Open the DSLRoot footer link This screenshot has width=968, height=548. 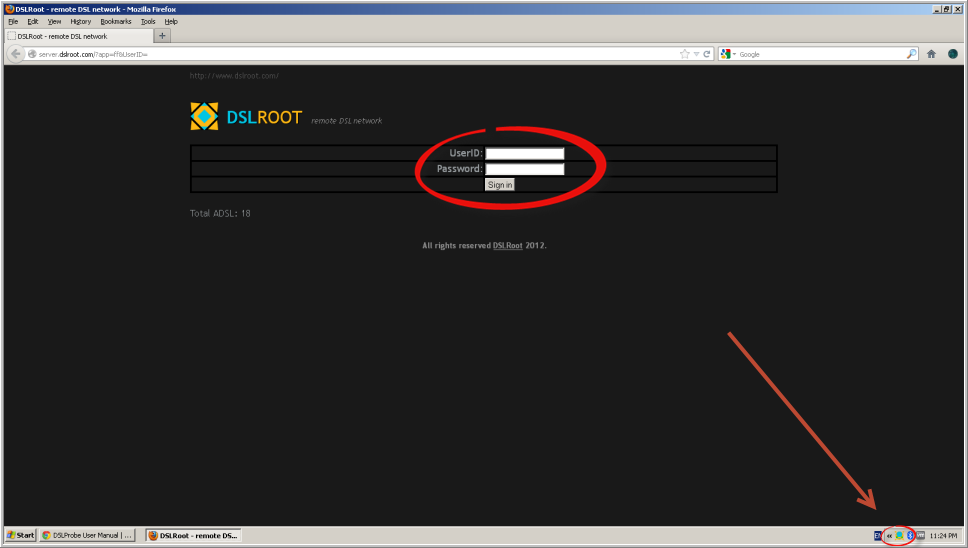(507, 246)
